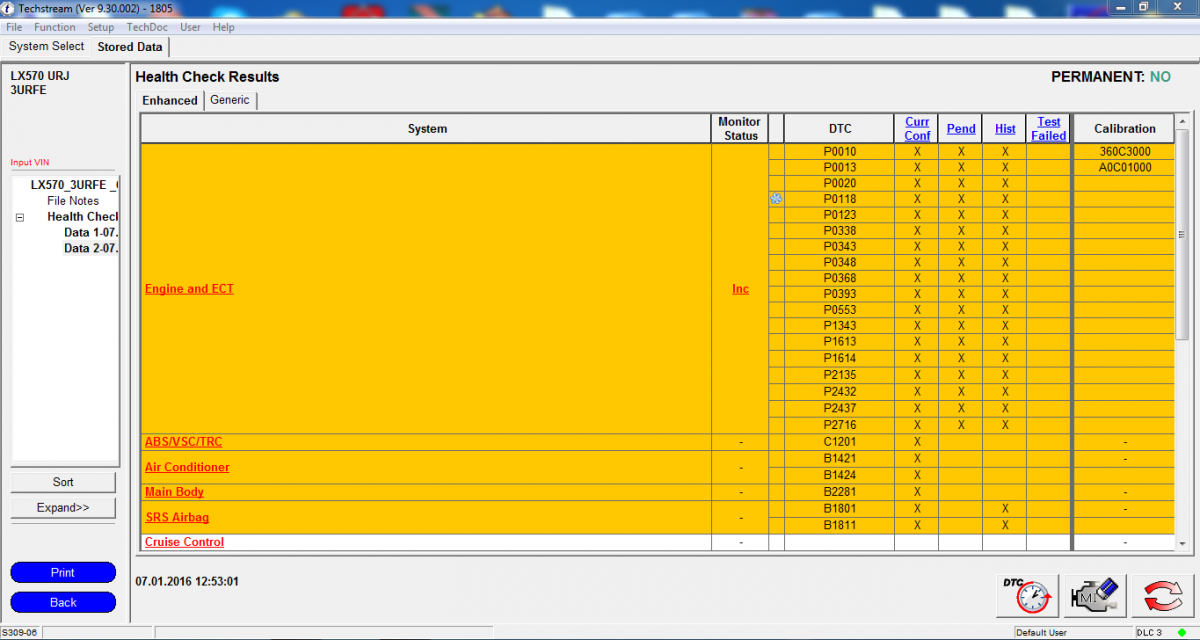
Task: Open the File menu
Action: tap(14, 27)
